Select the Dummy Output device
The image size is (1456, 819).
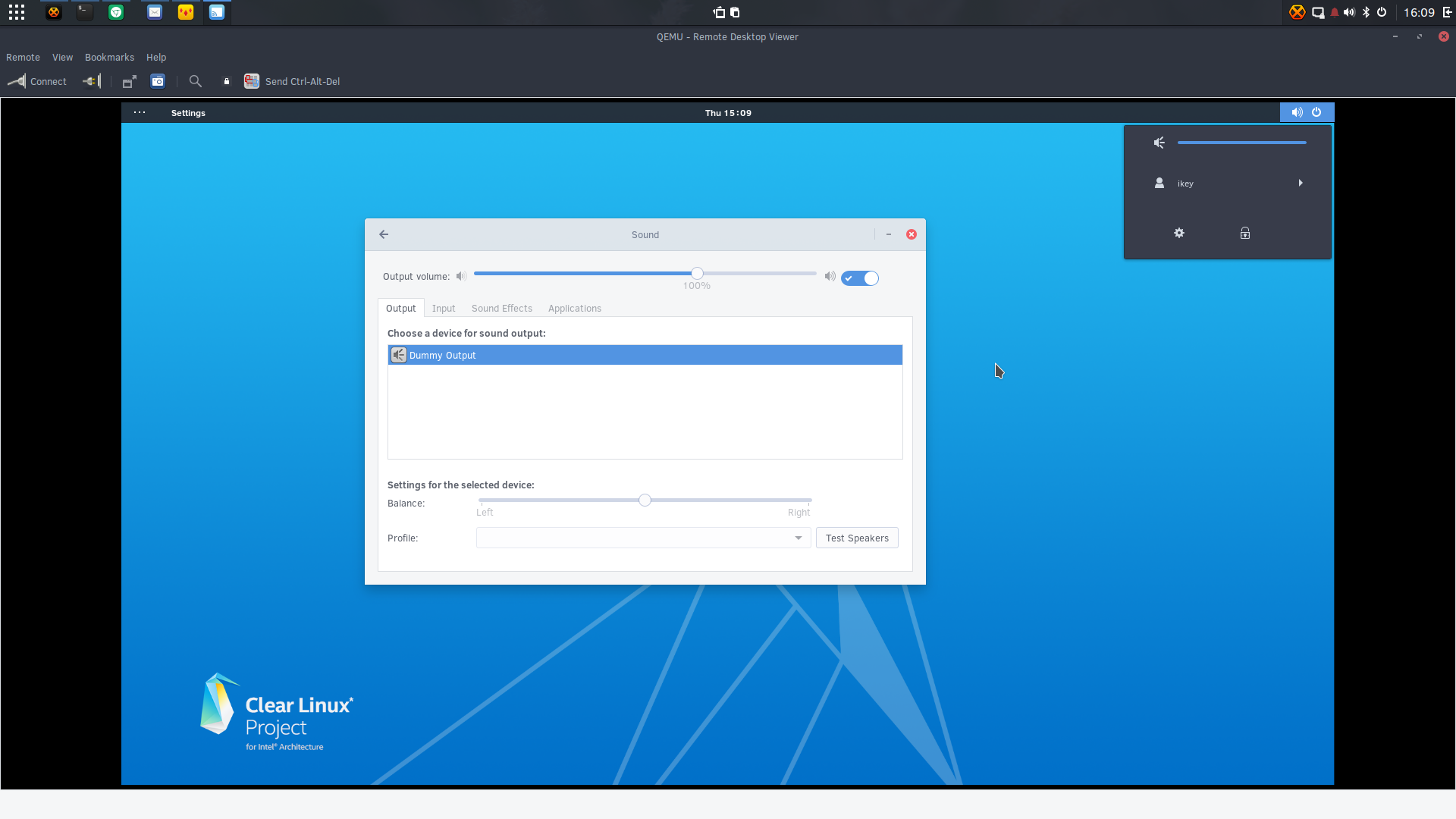pyautogui.click(x=645, y=355)
